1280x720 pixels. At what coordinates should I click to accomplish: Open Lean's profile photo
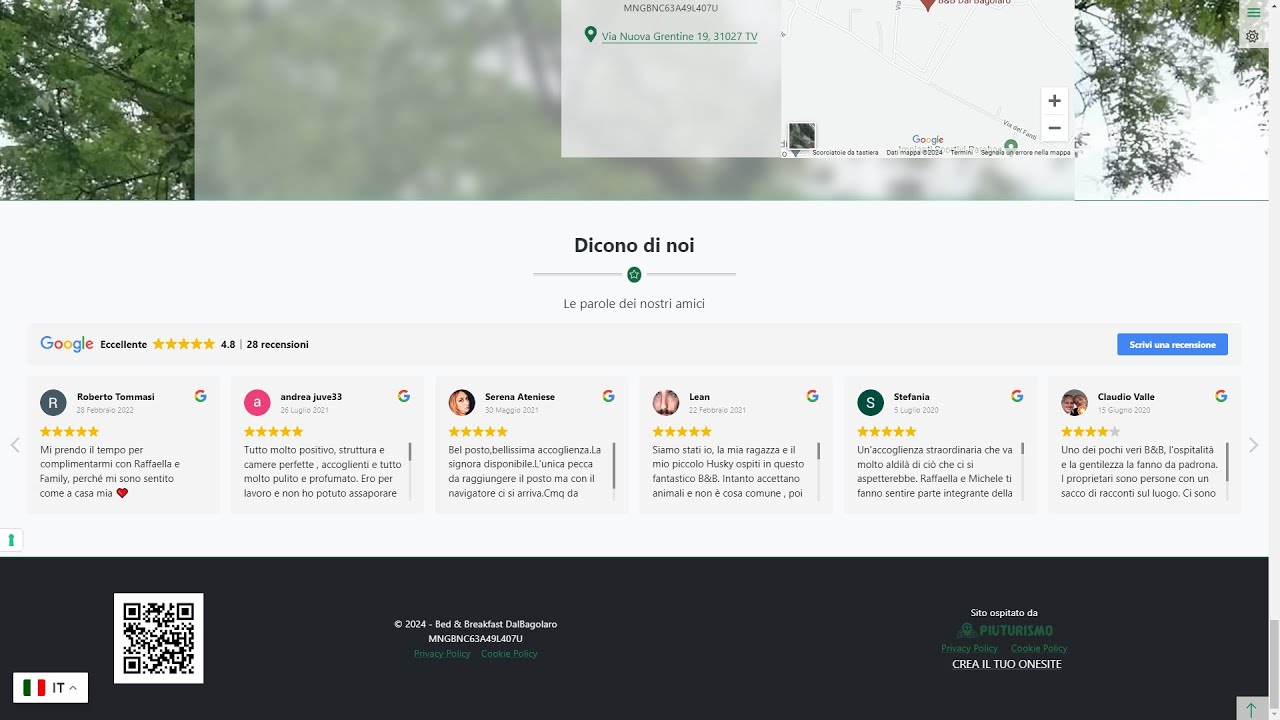[665, 403]
